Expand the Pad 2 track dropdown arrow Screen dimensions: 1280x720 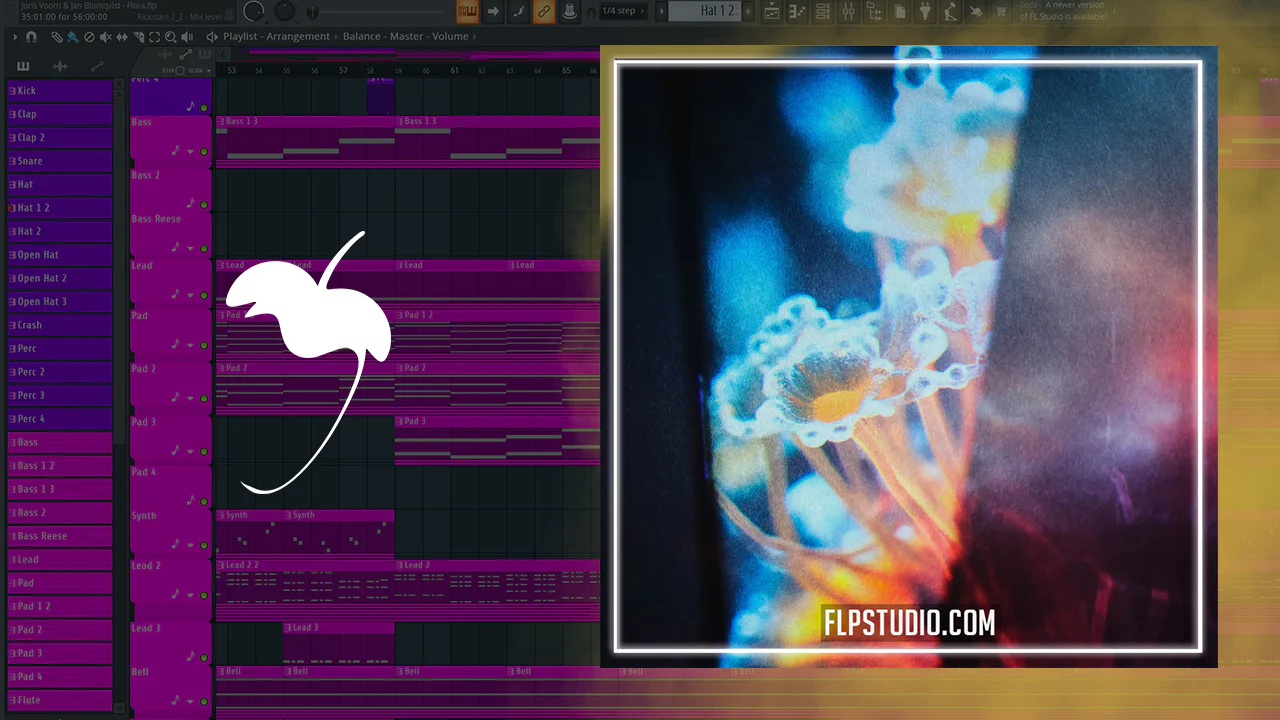190,399
